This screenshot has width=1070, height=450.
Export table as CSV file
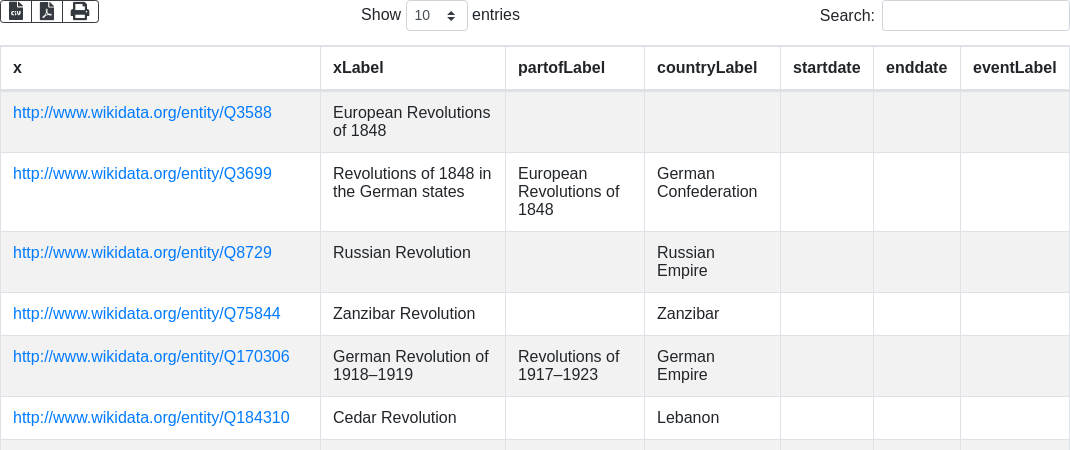[16, 11]
